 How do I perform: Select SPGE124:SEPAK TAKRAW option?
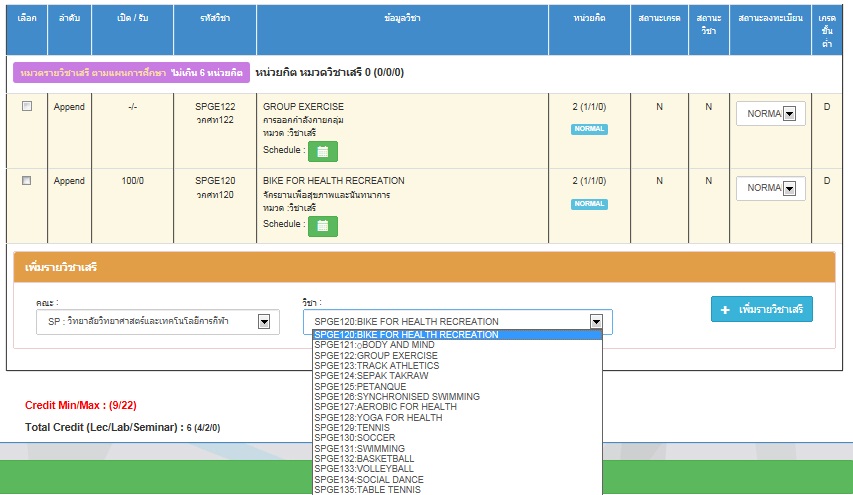(458, 376)
